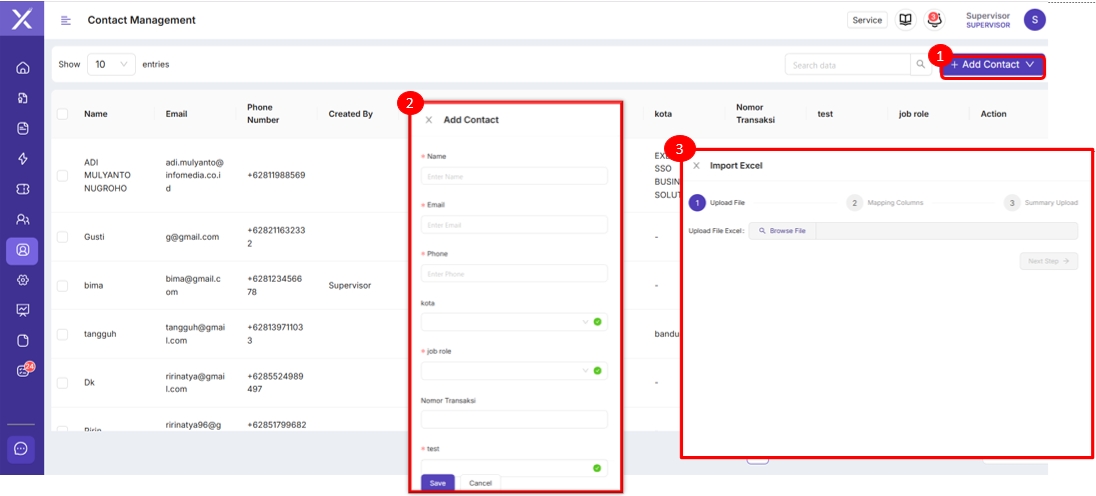The height and width of the screenshot is (496, 1096).
Task: Open the Home icon in sidebar
Action: point(22,68)
